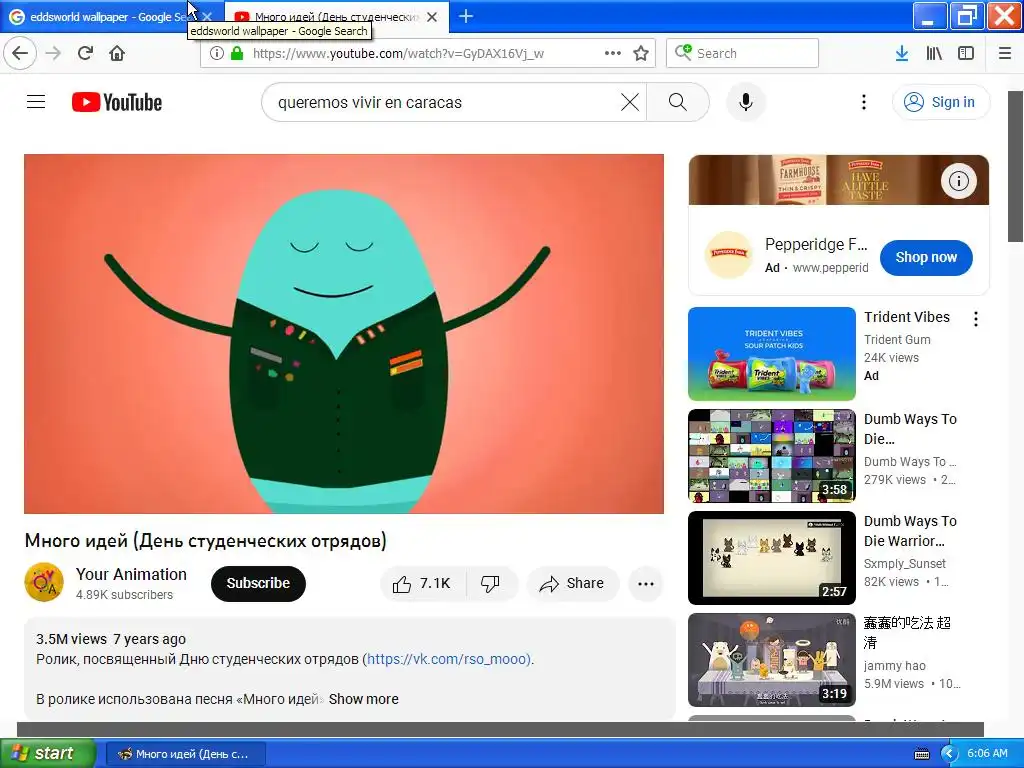Select the Много идей YouTube tab
Screen dimensions: 1024x768
[x=327, y=17]
